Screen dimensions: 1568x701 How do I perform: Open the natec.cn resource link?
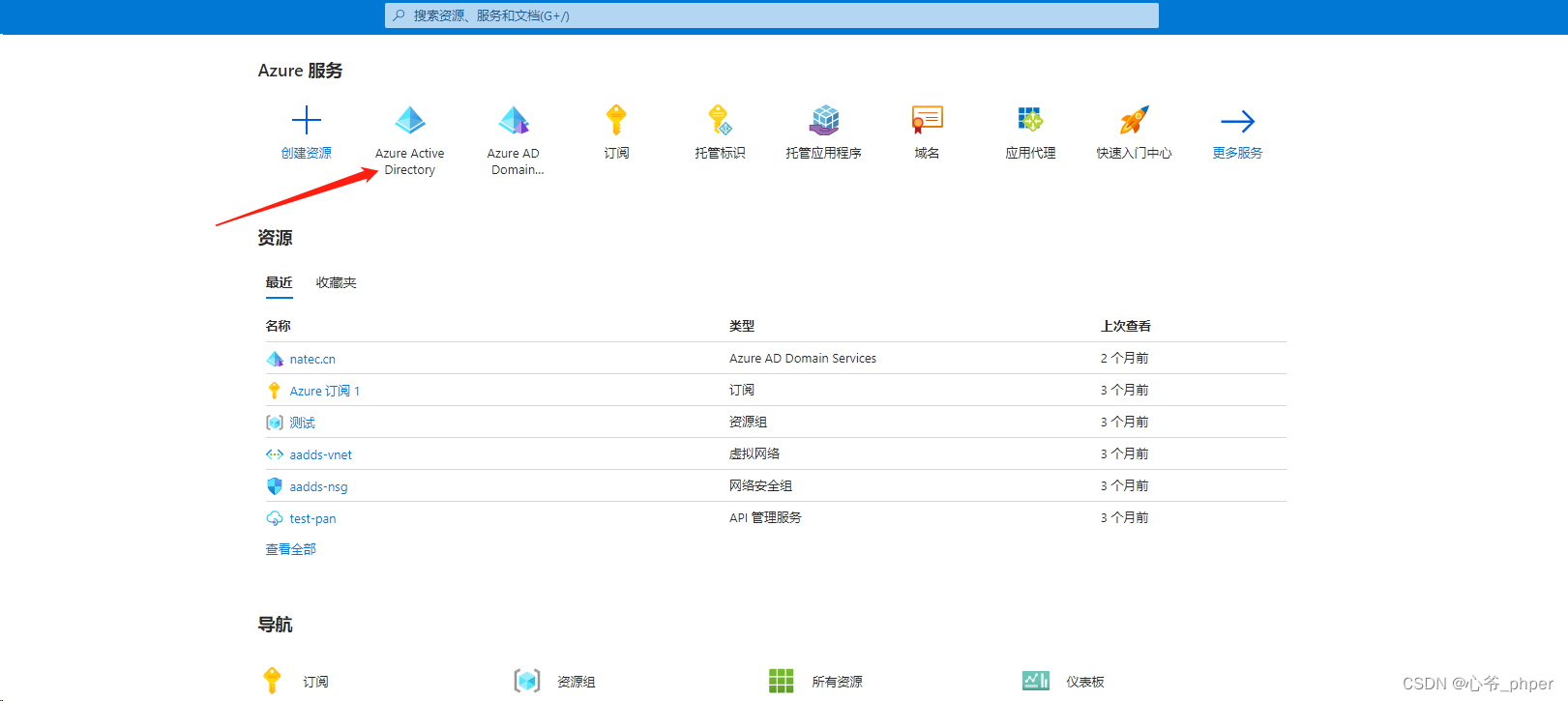pyautogui.click(x=312, y=359)
